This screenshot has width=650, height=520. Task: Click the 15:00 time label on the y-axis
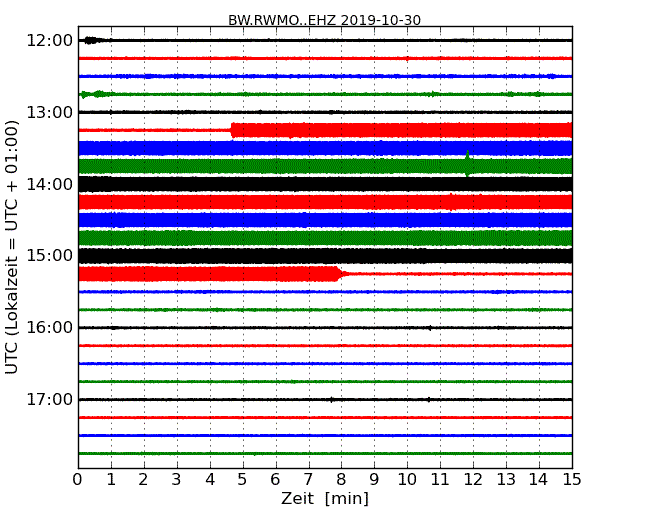click(x=49, y=256)
